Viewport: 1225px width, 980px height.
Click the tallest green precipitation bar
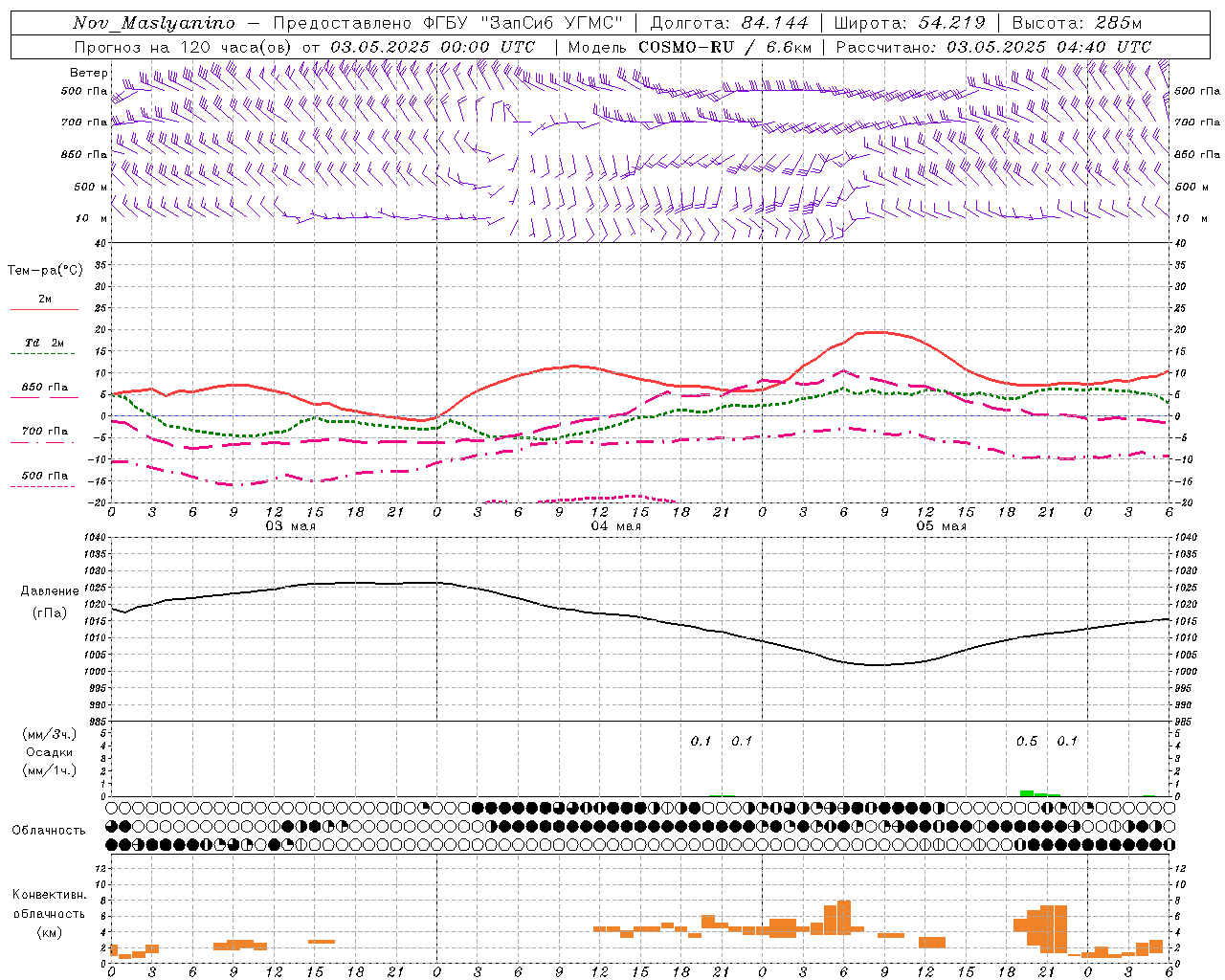[x=1026, y=792]
